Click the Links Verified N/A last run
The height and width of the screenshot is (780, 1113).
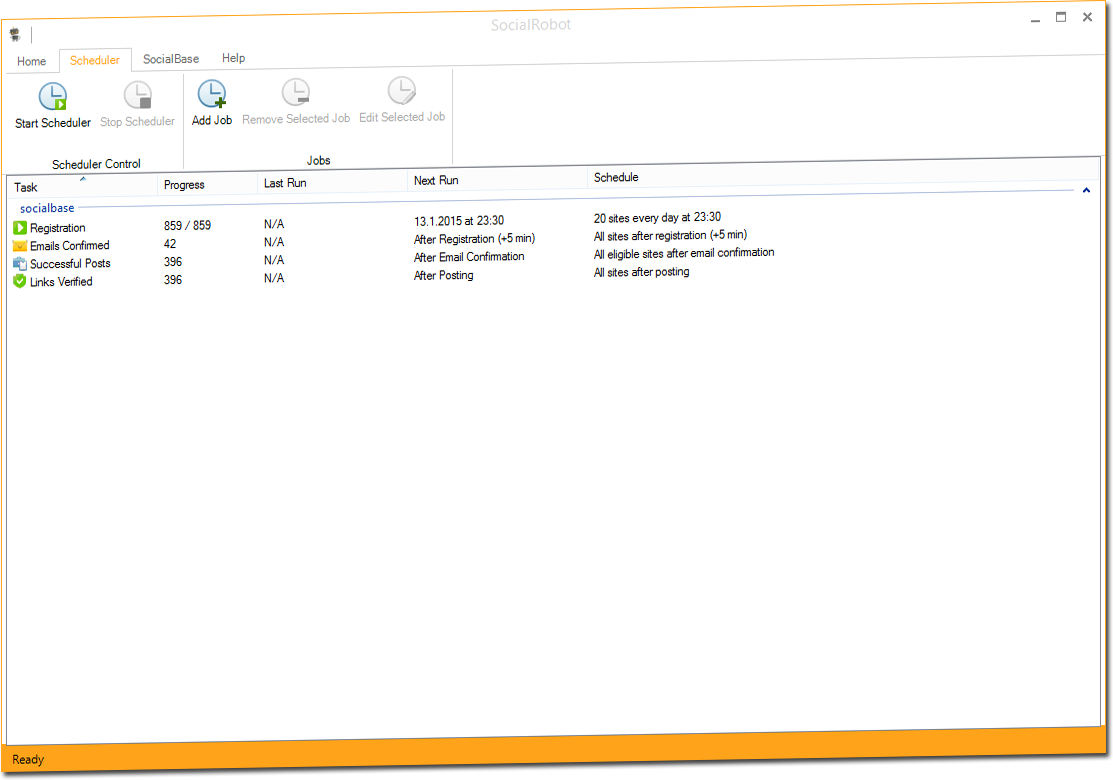click(x=274, y=279)
